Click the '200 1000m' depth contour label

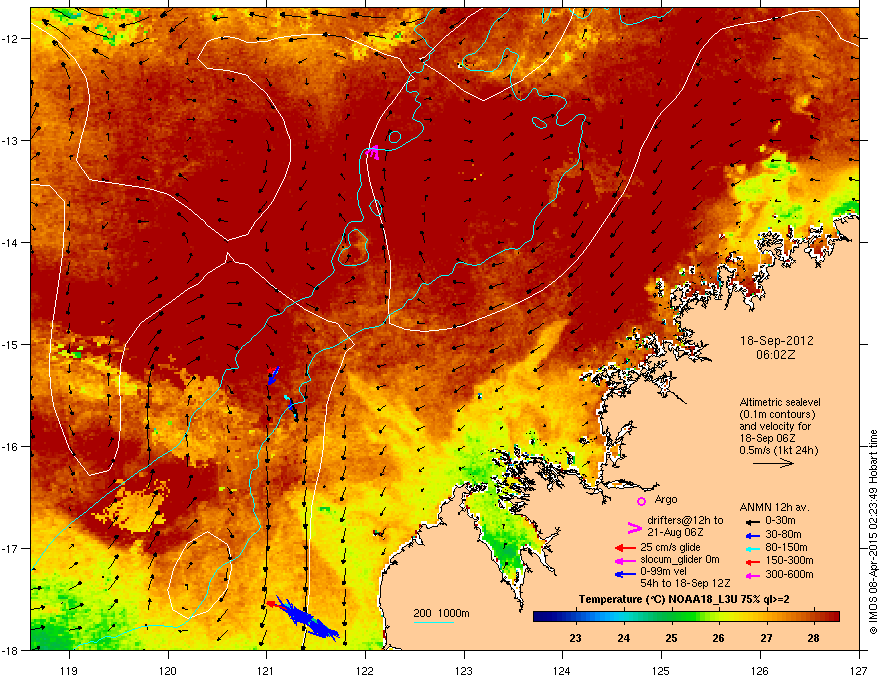click(x=441, y=613)
